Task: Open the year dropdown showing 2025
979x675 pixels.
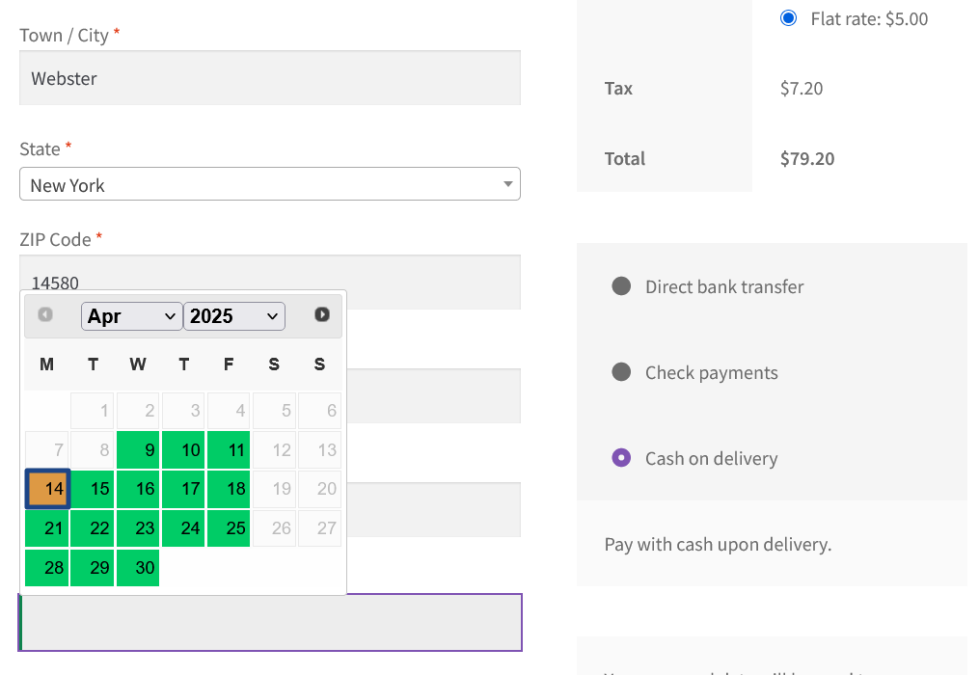Action: (234, 316)
